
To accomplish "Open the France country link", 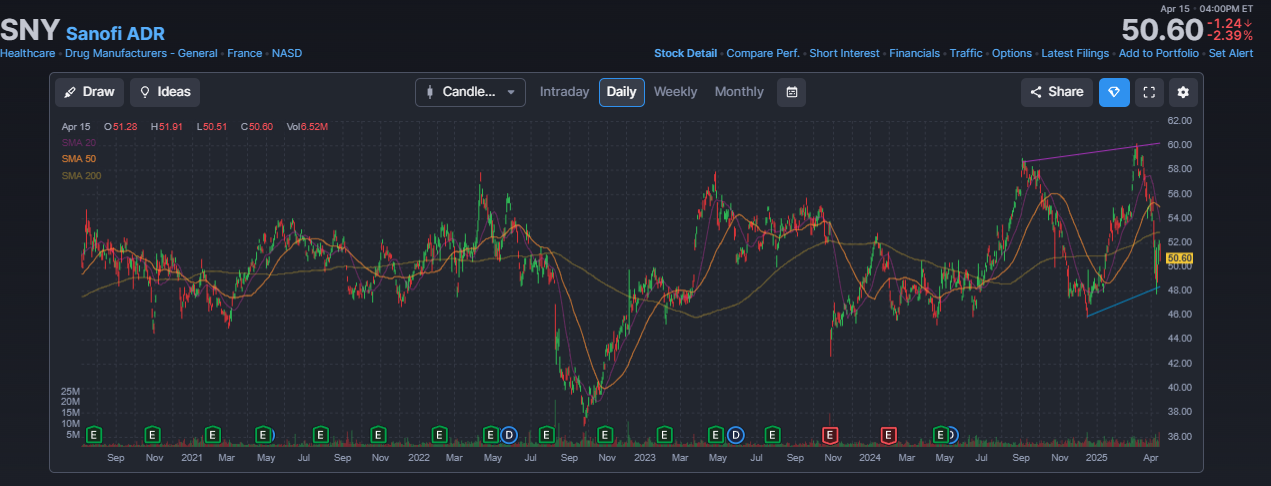I will [x=244, y=53].
